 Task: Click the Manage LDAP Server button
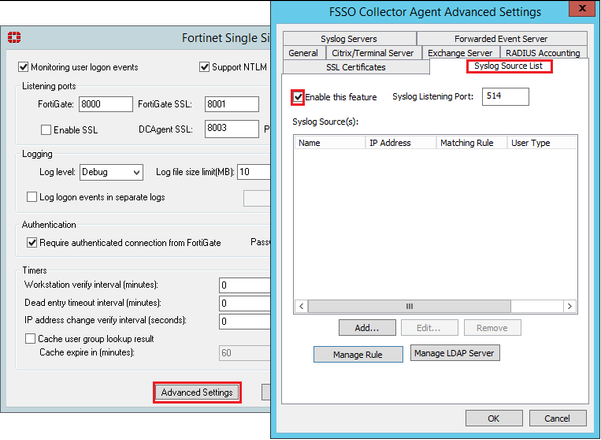point(455,353)
